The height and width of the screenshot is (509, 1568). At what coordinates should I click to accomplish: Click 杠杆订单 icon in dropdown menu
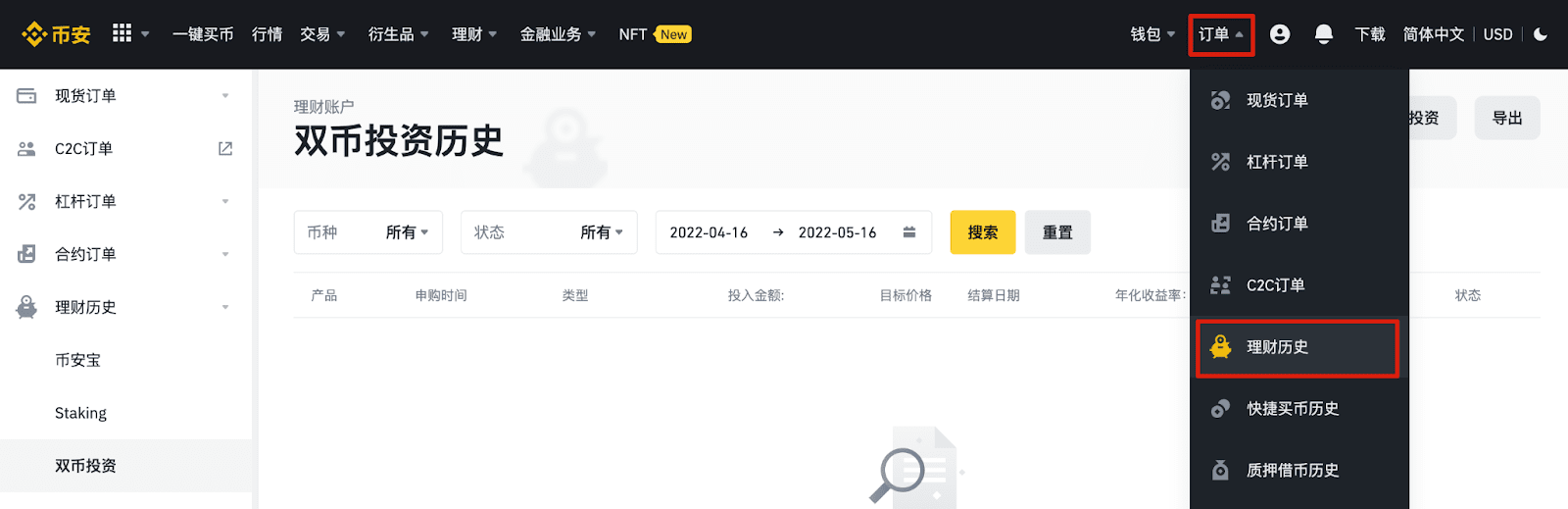pyautogui.click(x=1220, y=162)
